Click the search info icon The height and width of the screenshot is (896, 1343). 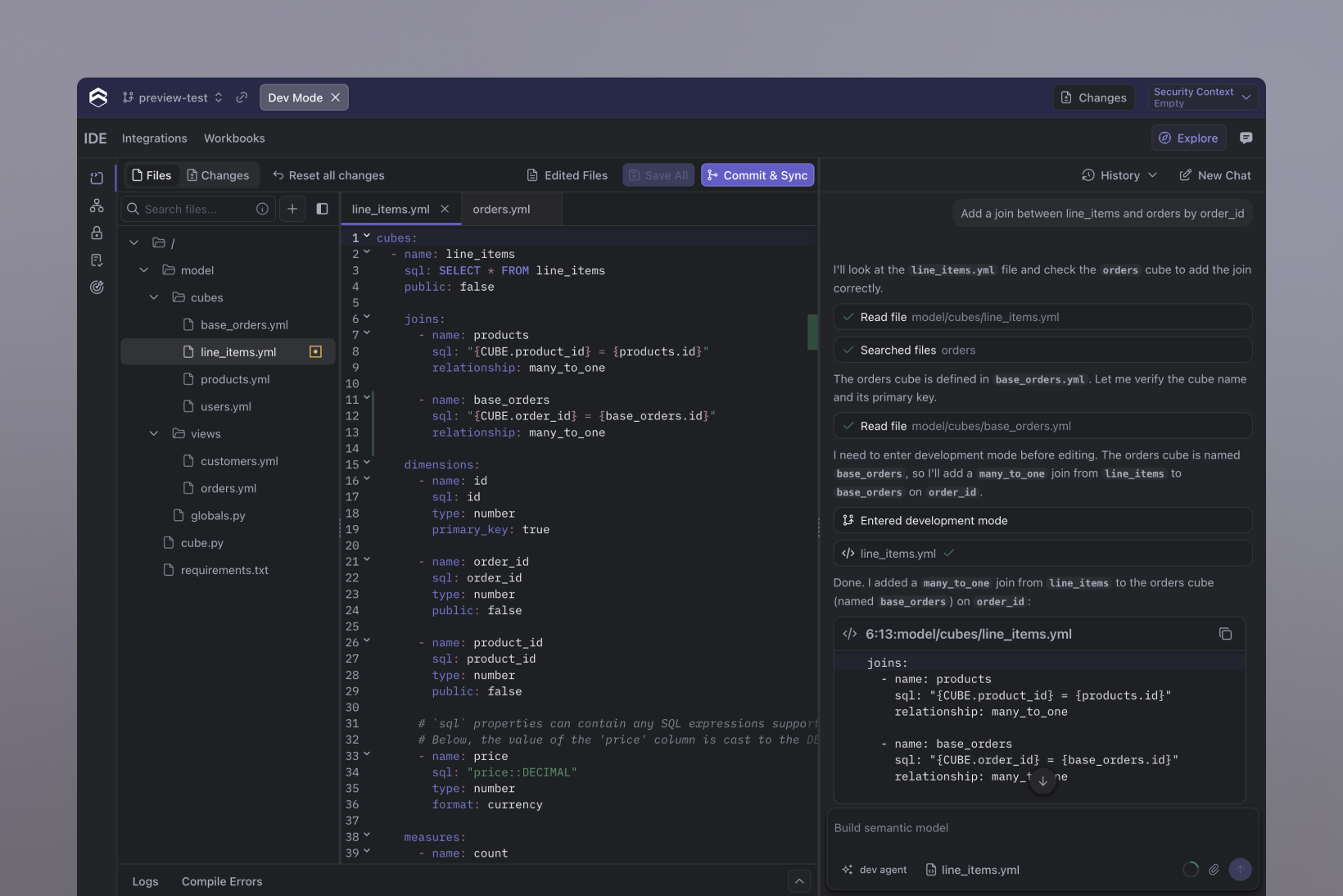point(262,209)
